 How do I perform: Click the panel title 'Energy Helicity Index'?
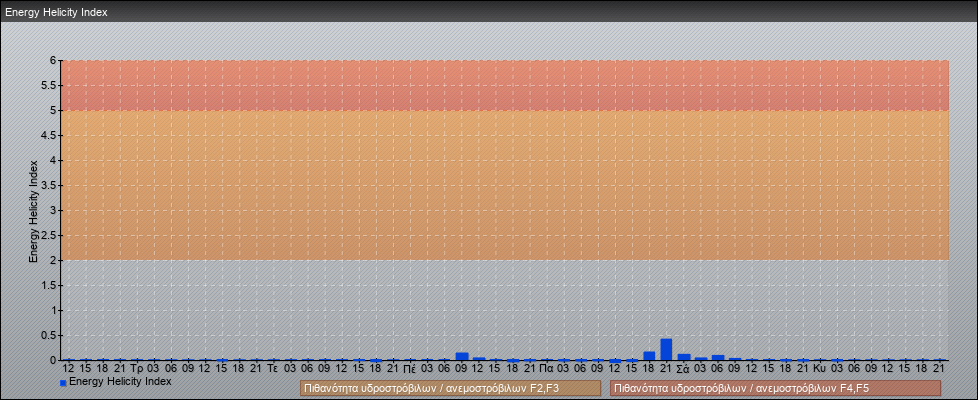coord(57,12)
